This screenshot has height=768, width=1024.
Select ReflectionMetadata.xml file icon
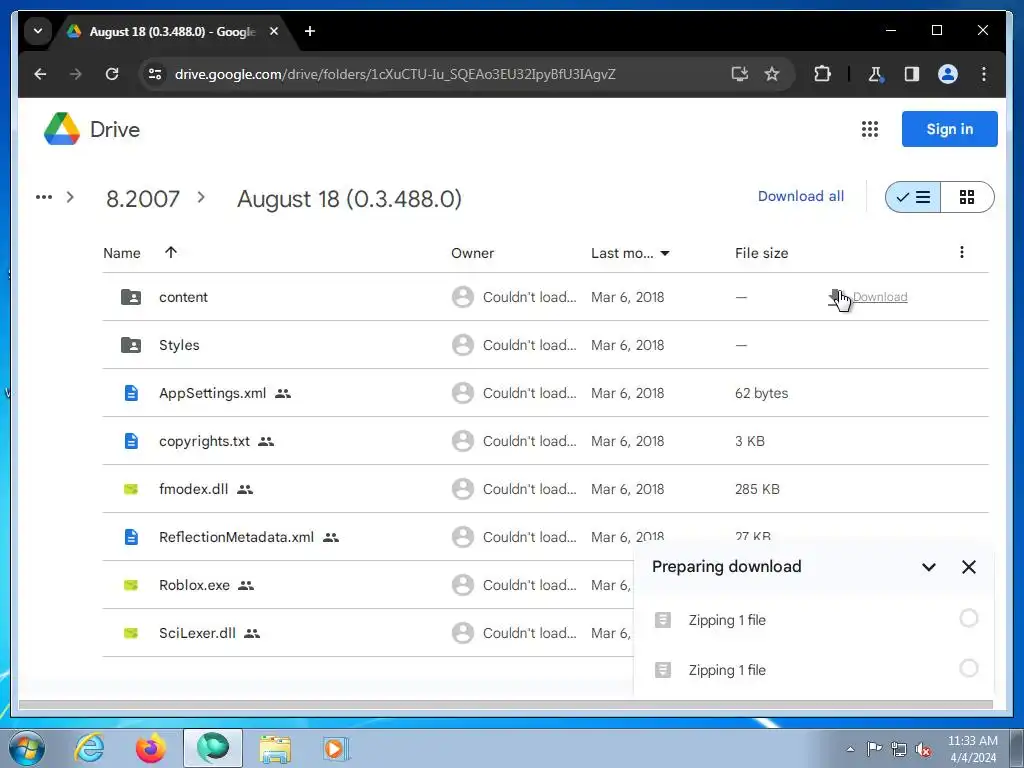131,537
